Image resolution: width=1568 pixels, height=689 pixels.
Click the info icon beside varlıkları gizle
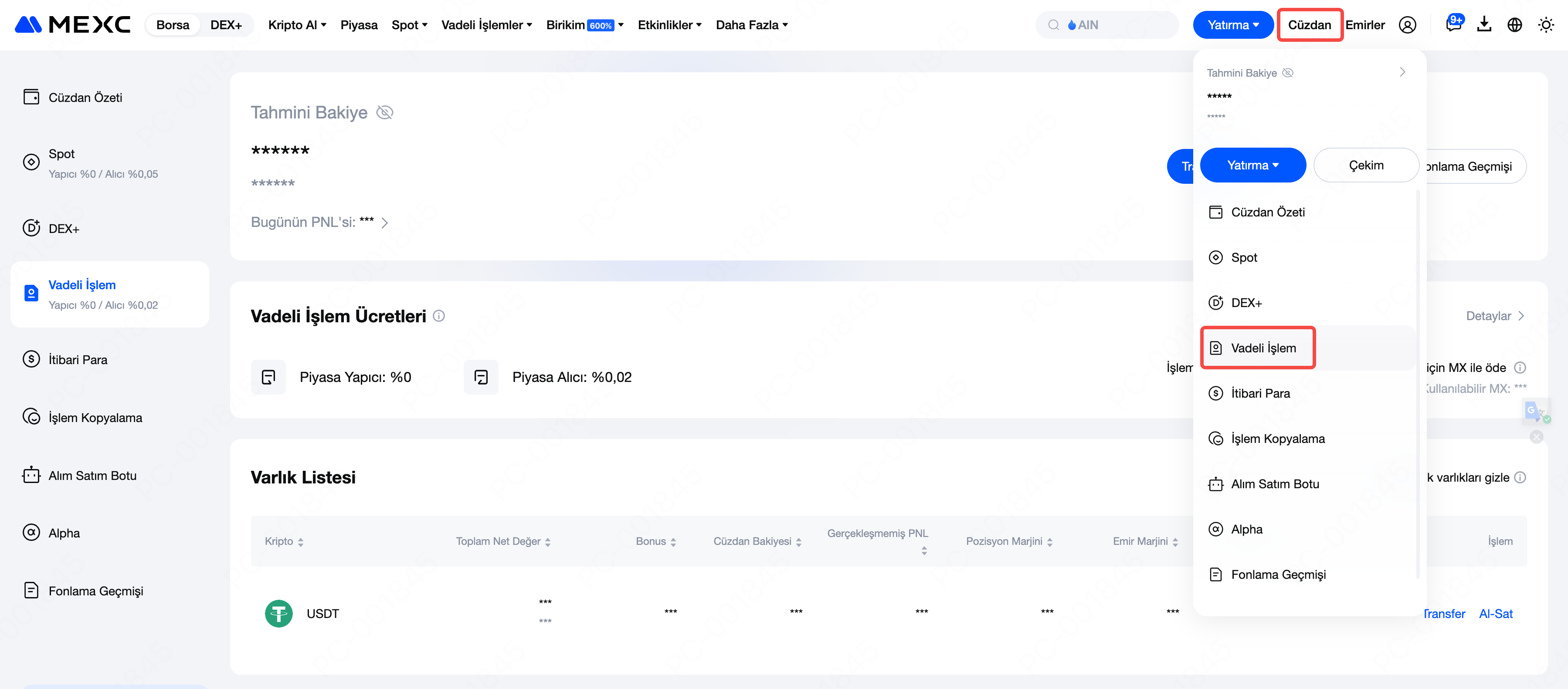click(1520, 477)
